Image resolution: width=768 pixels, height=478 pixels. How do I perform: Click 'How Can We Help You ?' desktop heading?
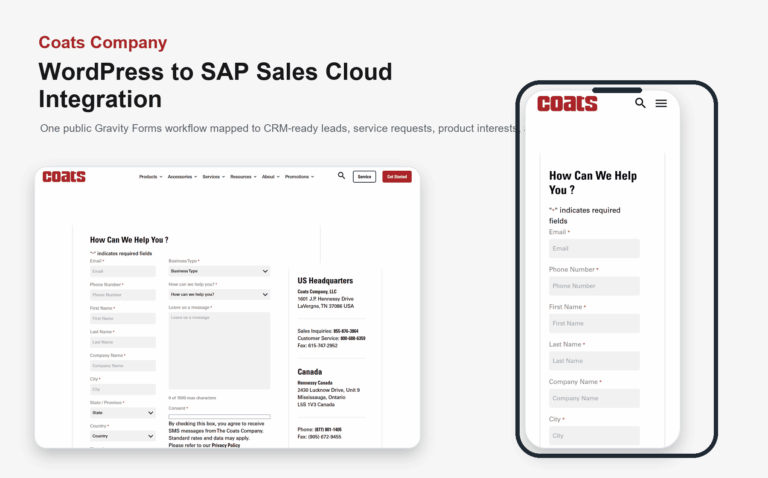tap(129, 240)
